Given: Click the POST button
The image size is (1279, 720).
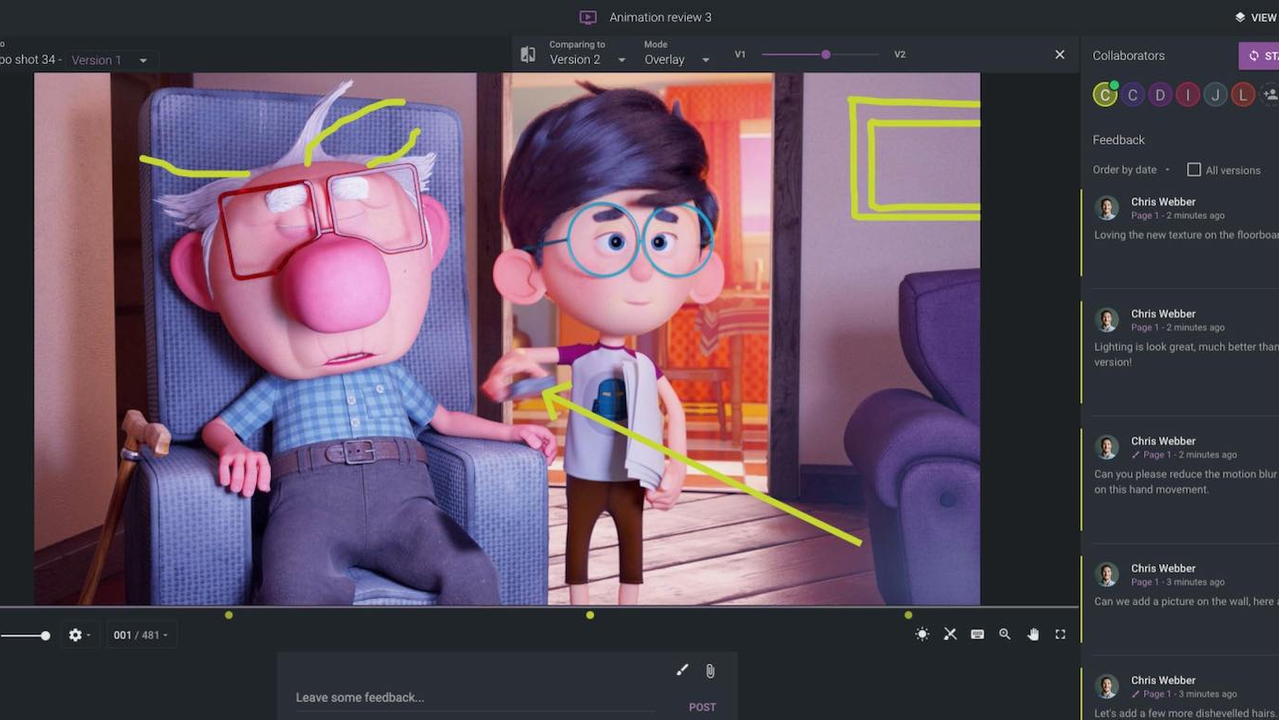Looking at the screenshot, I should (x=702, y=707).
